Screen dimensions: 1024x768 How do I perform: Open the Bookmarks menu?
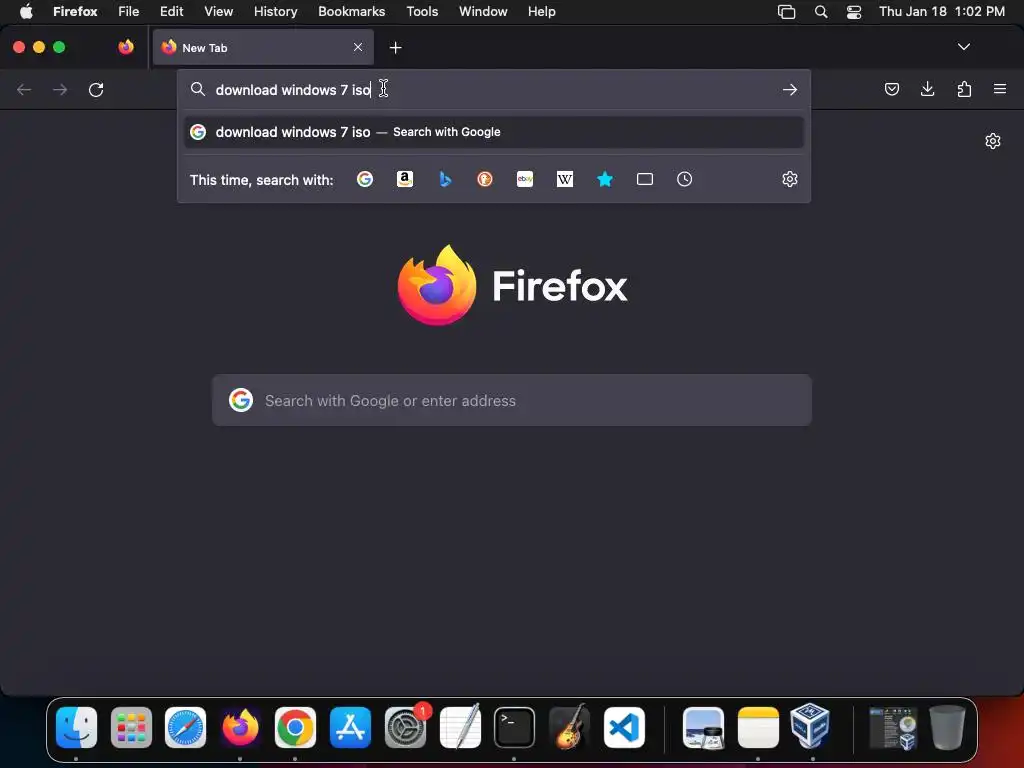point(351,11)
